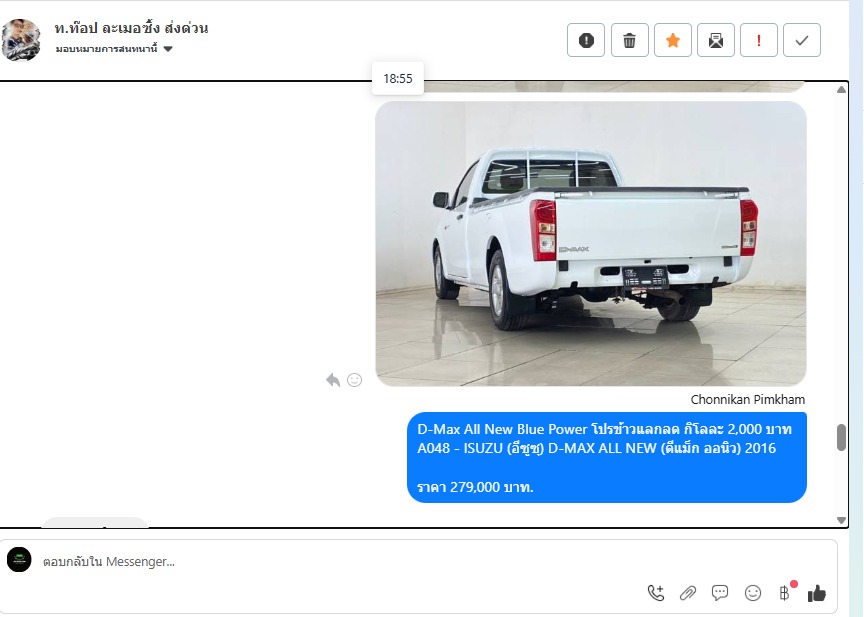This screenshot has width=864, height=617.
Task: Click sender name Chonnikan Pimkham
Action: click(x=748, y=399)
